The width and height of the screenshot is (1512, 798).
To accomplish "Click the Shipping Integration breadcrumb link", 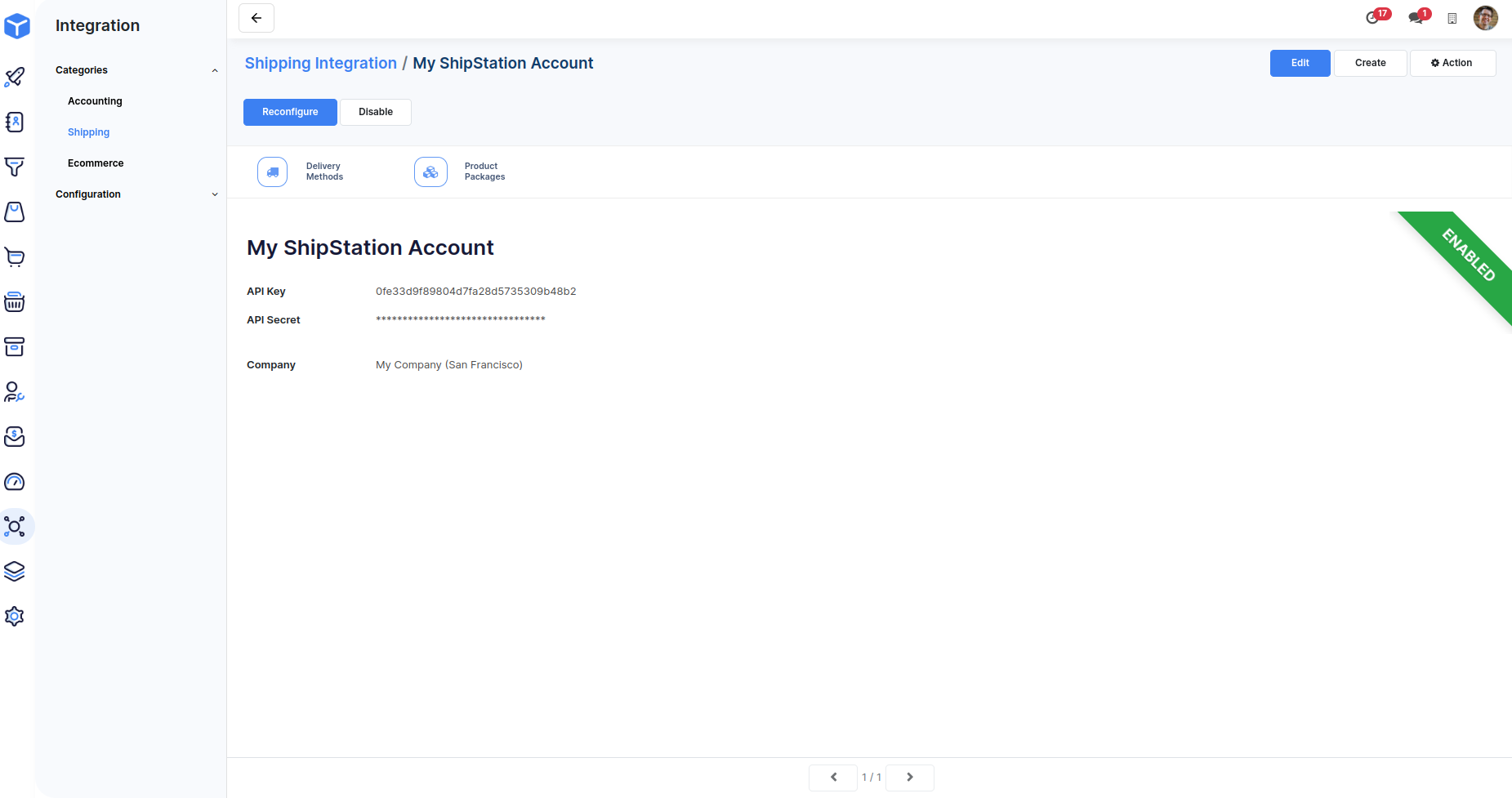I will pos(320,64).
